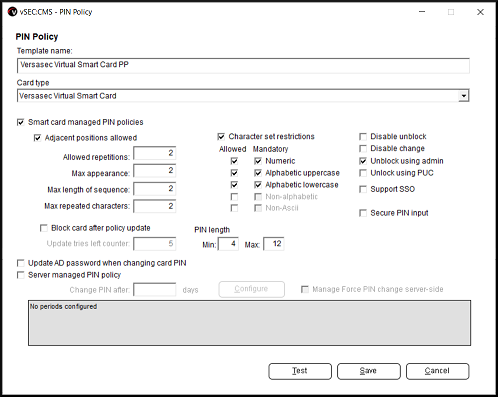
Task: Close the PIN Policy window
Action: tap(480, 12)
